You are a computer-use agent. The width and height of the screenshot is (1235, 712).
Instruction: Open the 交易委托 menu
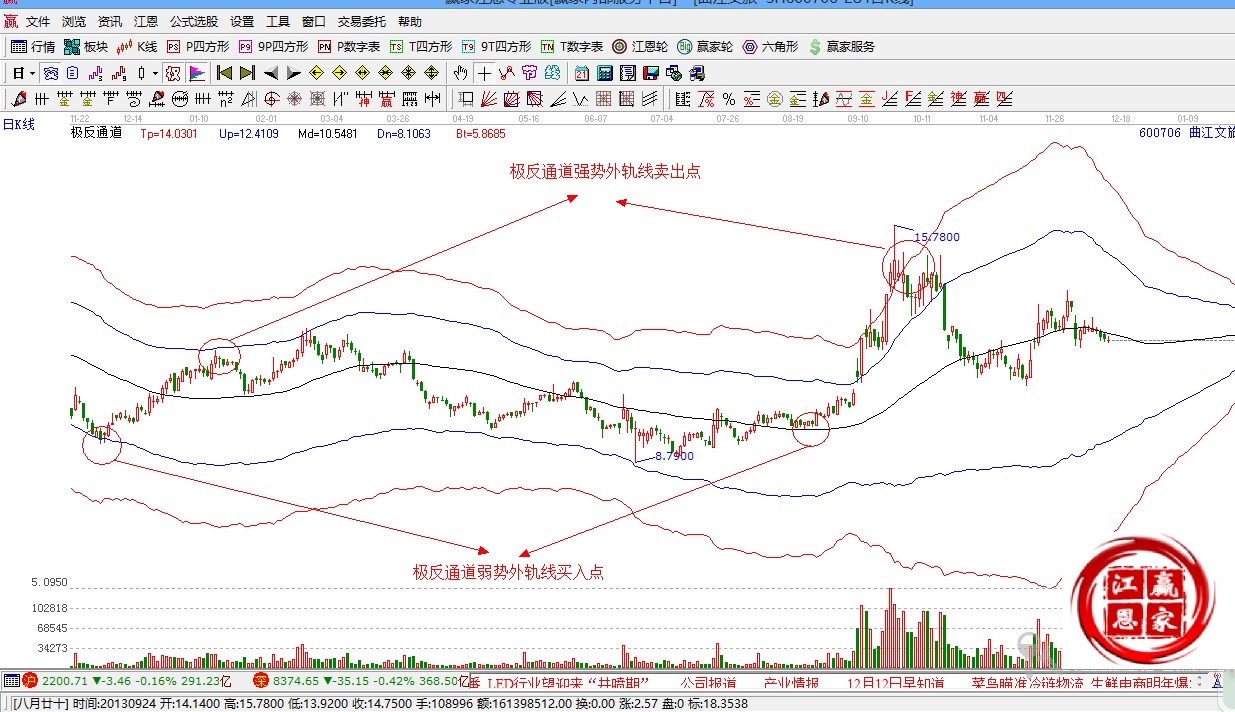[361, 21]
